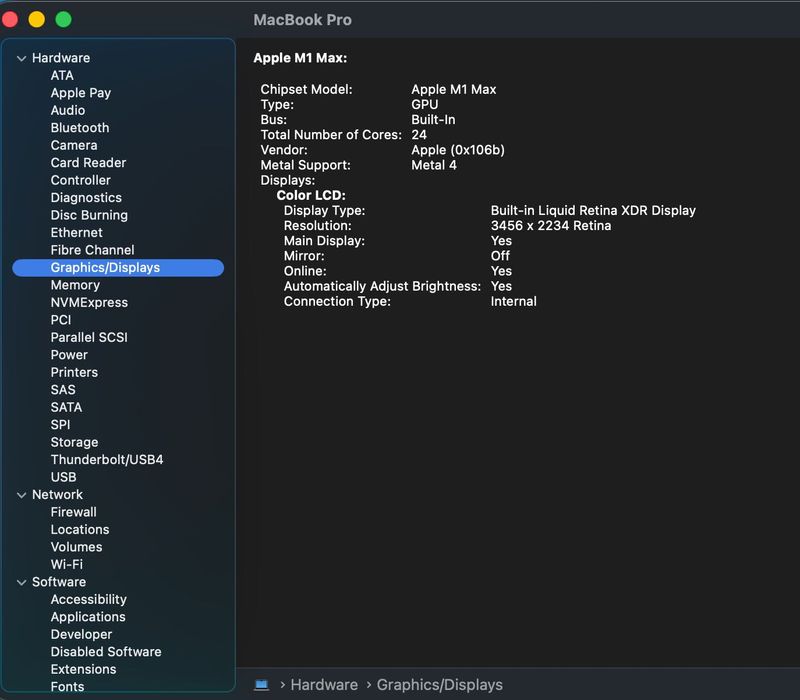Open Wi-Fi under Network
The image size is (800, 700).
coord(67,564)
